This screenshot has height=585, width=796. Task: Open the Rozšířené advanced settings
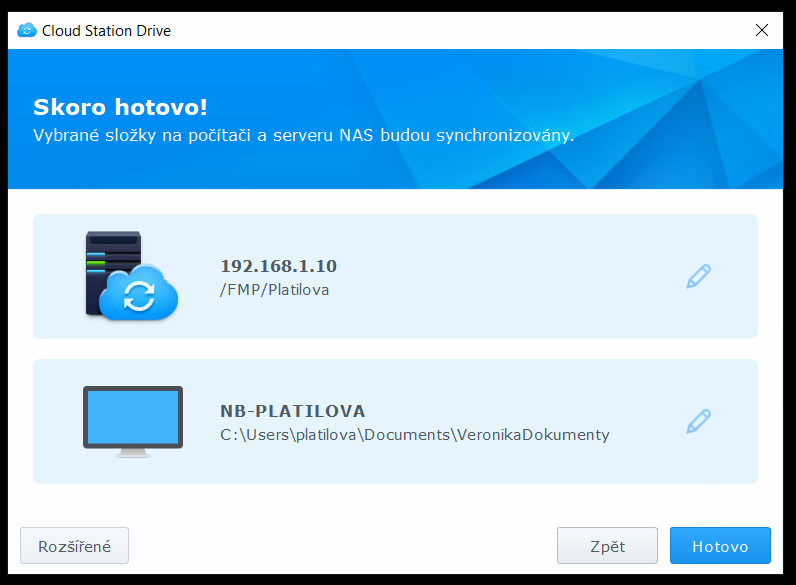click(74, 546)
